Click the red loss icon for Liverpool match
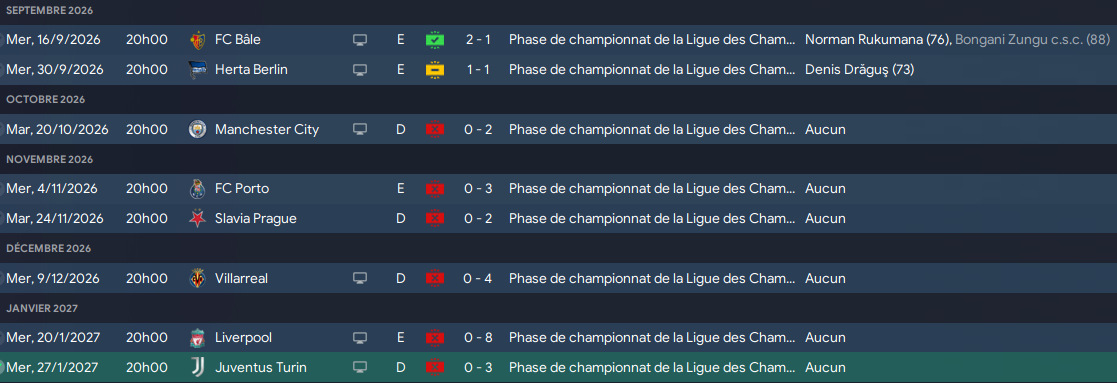Image resolution: width=1117 pixels, height=383 pixels. coord(435,337)
